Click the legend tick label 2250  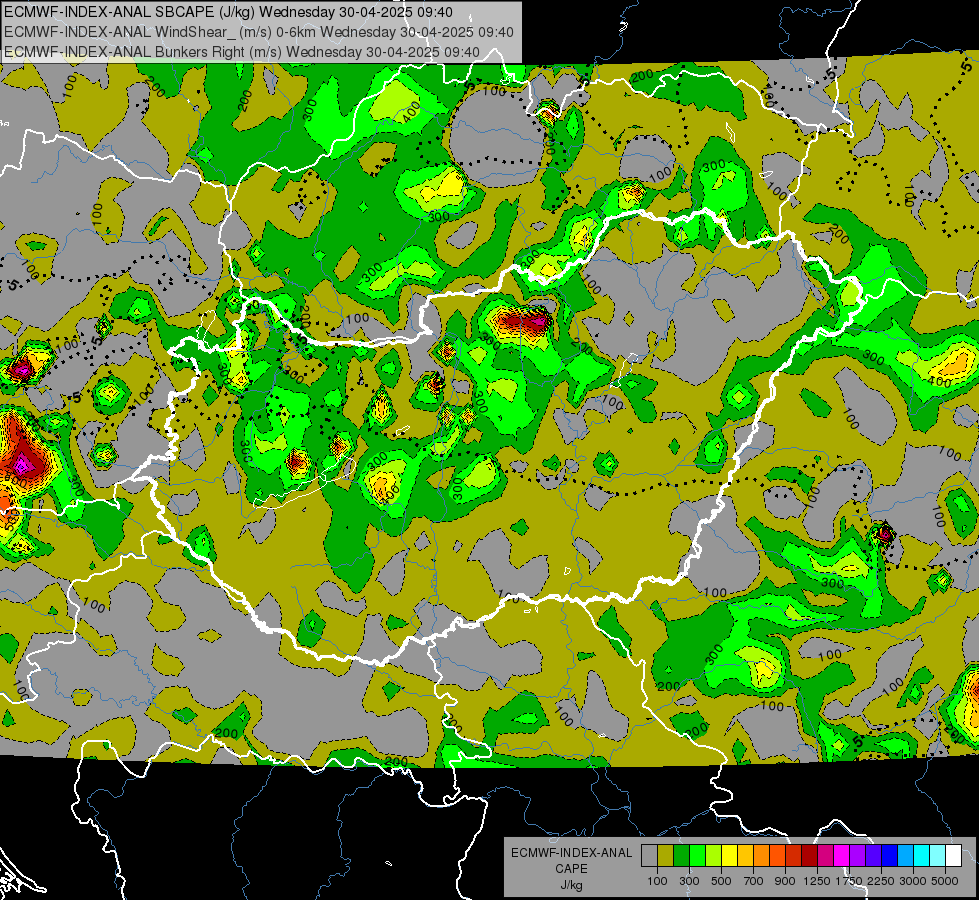click(881, 881)
